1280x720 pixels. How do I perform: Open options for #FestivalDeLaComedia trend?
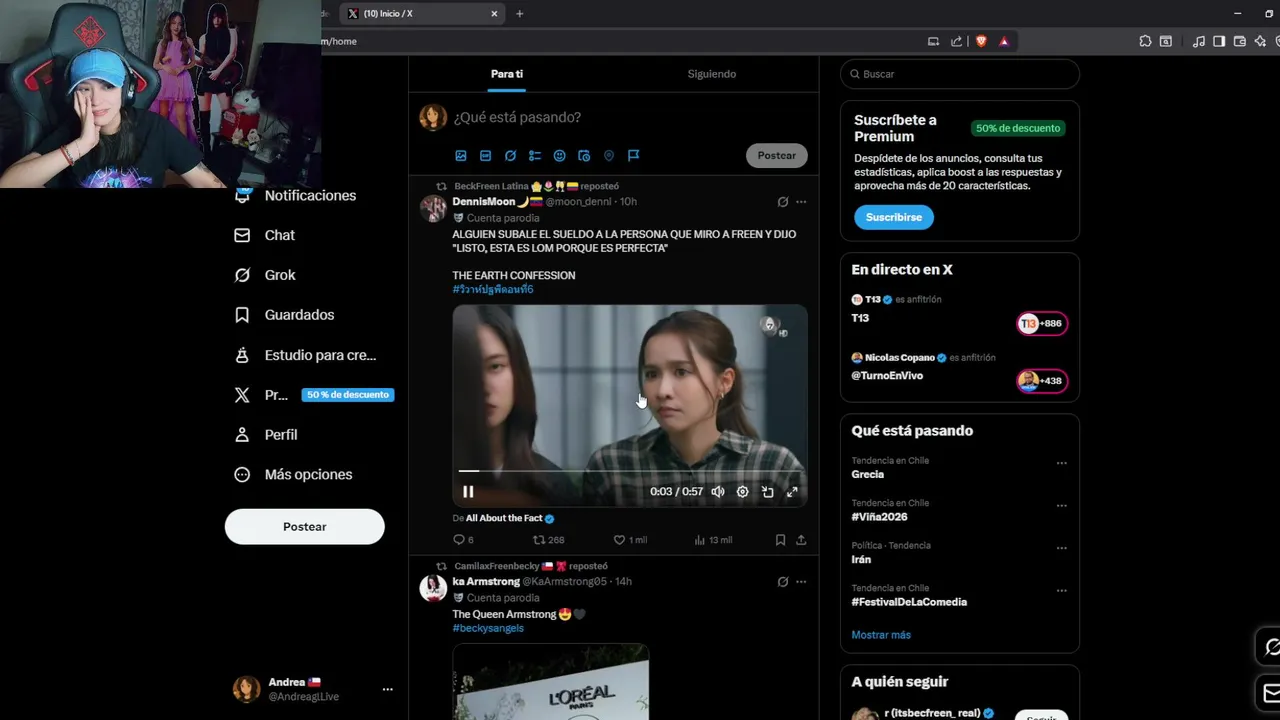point(1062,590)
